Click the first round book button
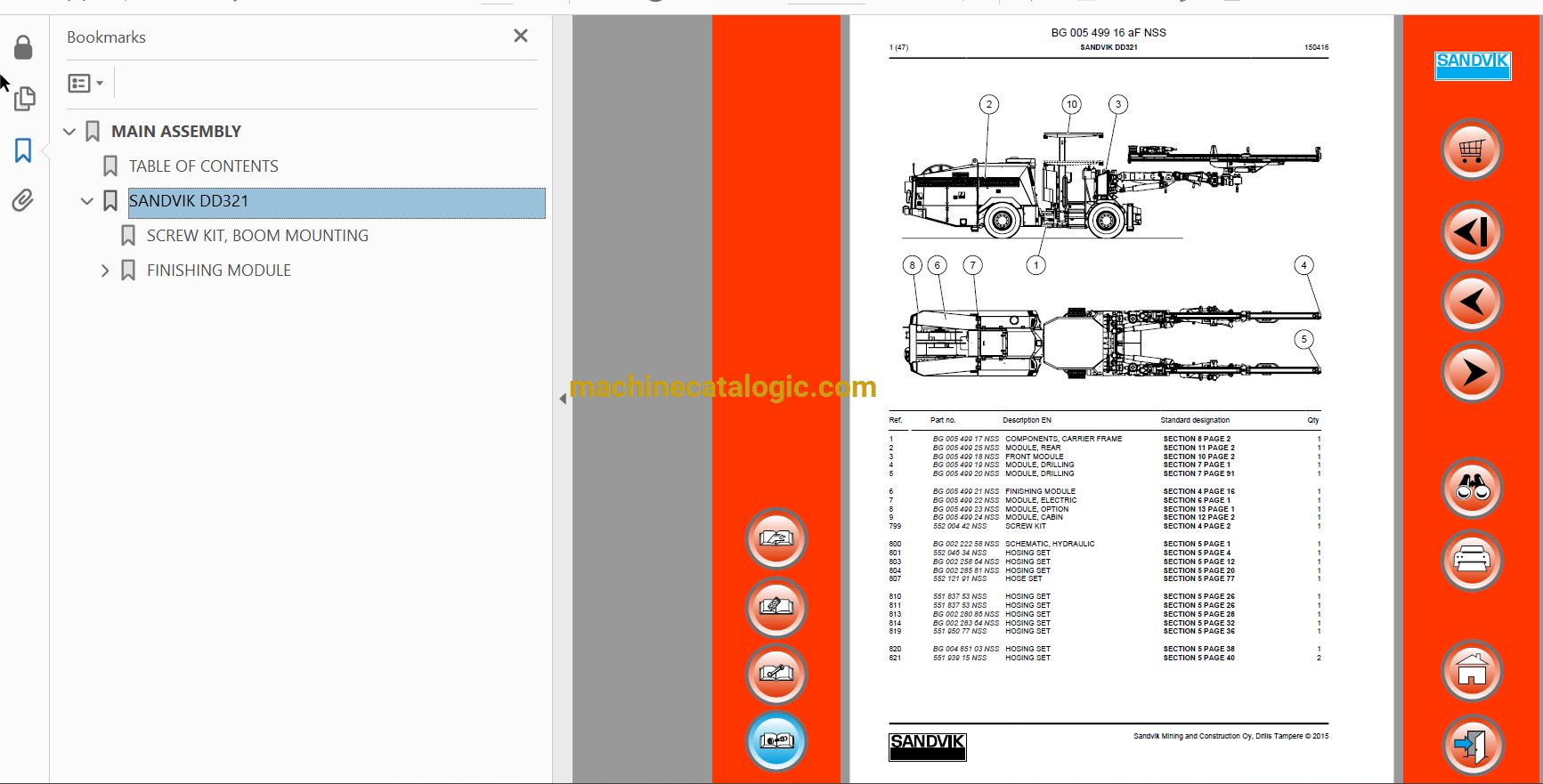 776,538
